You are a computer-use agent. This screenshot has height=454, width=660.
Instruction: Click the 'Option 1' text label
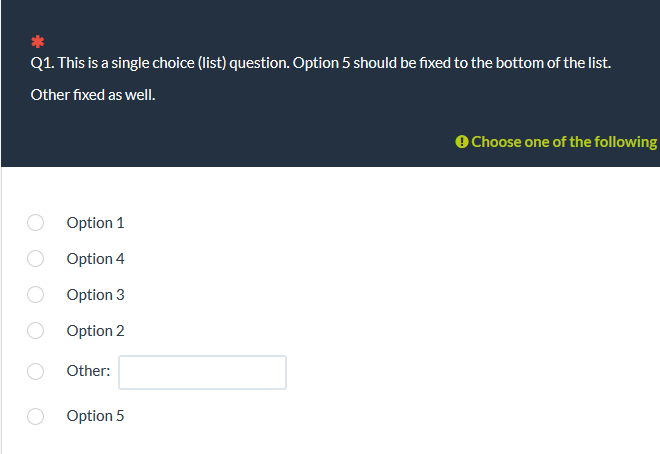point(96,223)
